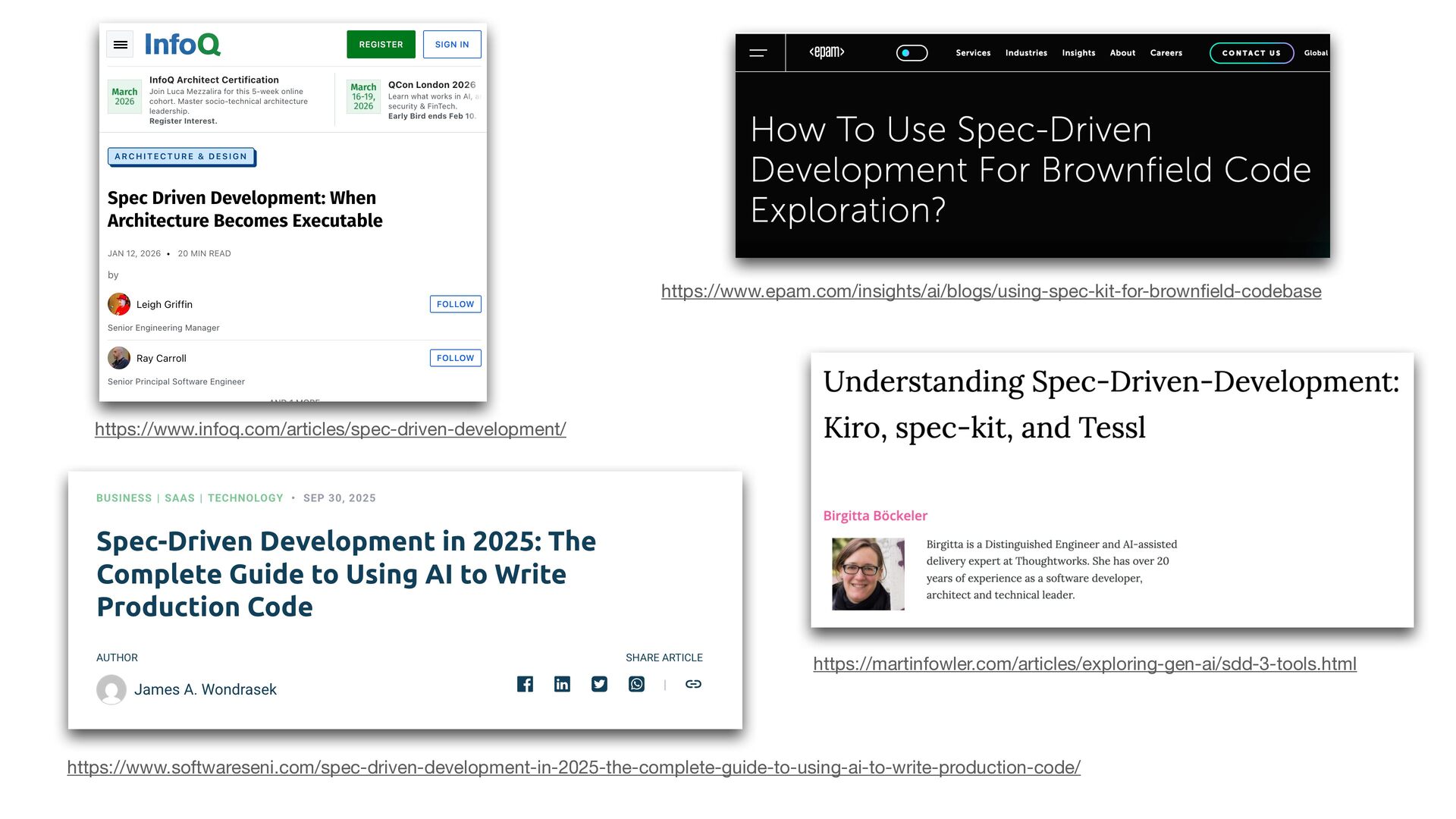Click the Architecture & Design tag

pyautogui.click(x=180, y=156)
